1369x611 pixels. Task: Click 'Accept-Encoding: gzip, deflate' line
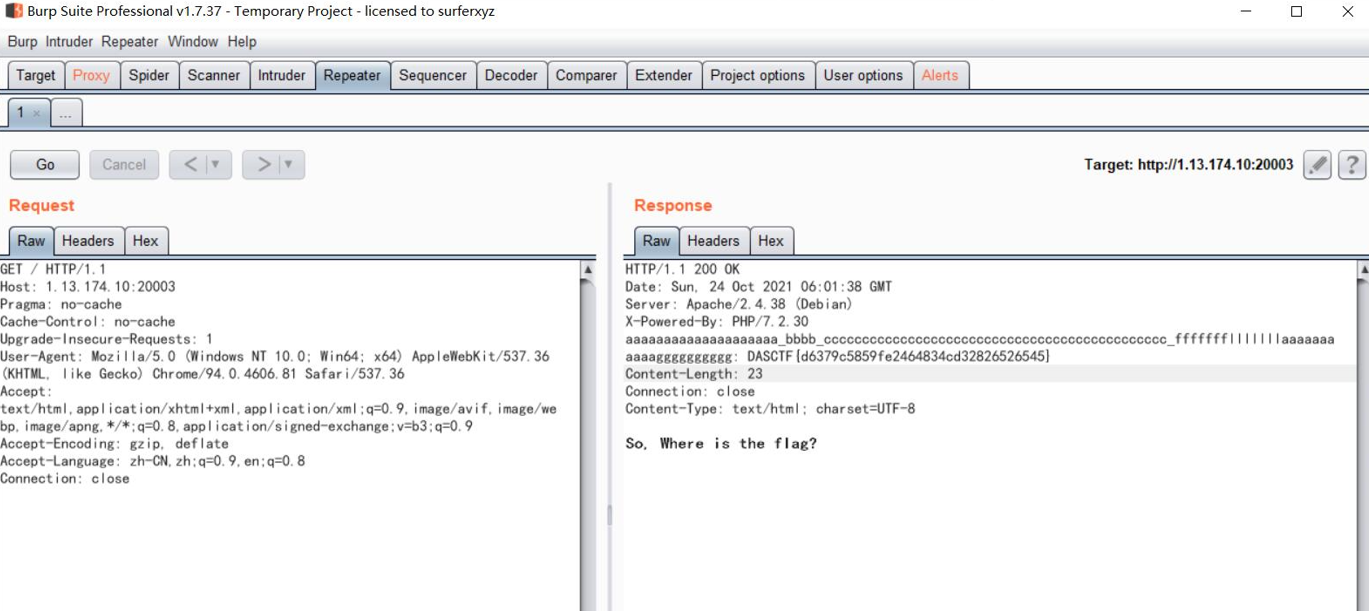click(114, 444)
